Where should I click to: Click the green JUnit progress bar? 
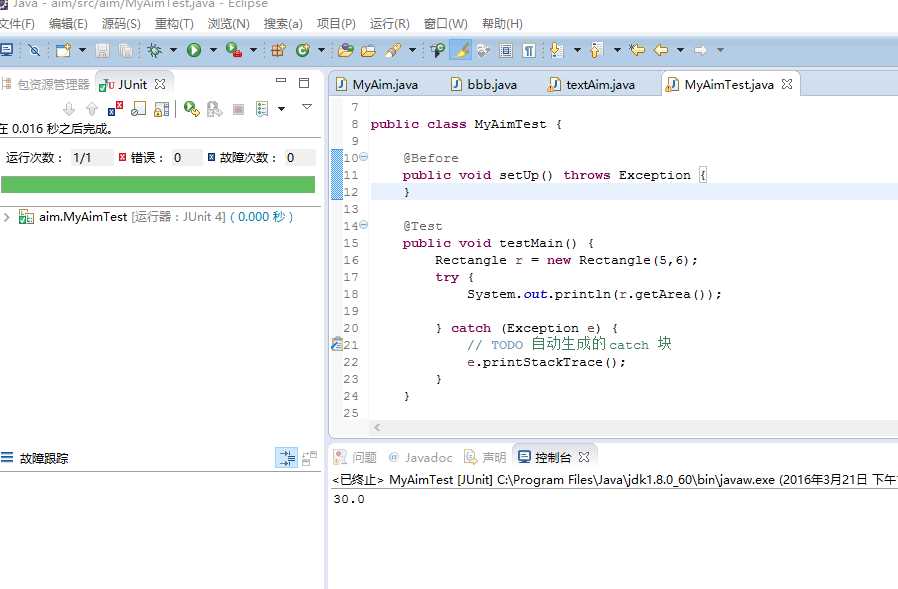pyautogui.click(x=158, y=184)
